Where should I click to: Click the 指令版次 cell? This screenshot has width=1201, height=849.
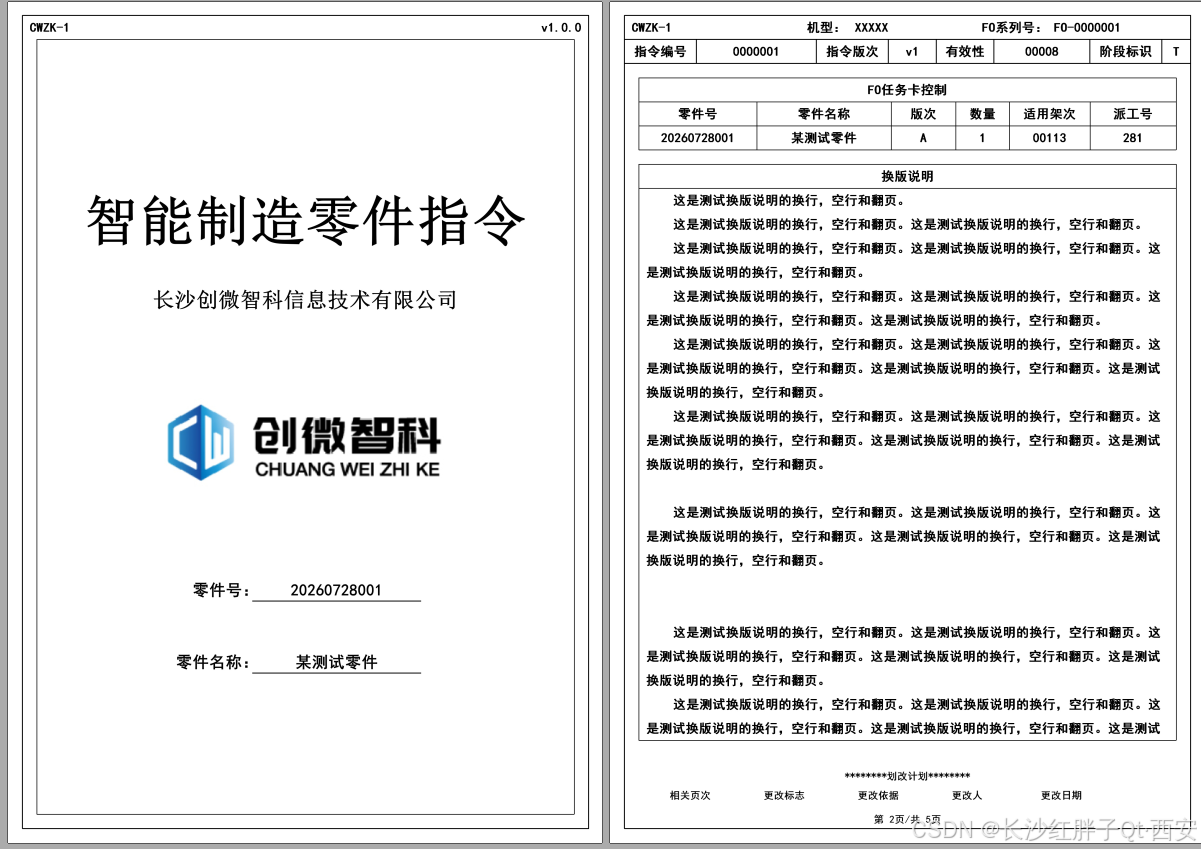pos(852,52)
